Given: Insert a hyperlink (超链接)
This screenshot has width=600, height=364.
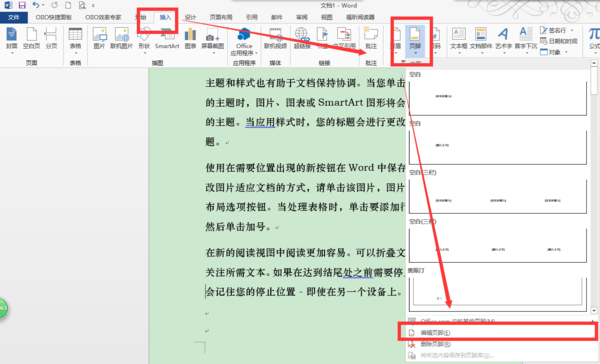Looking at the screenshot, I should (302, 38).
